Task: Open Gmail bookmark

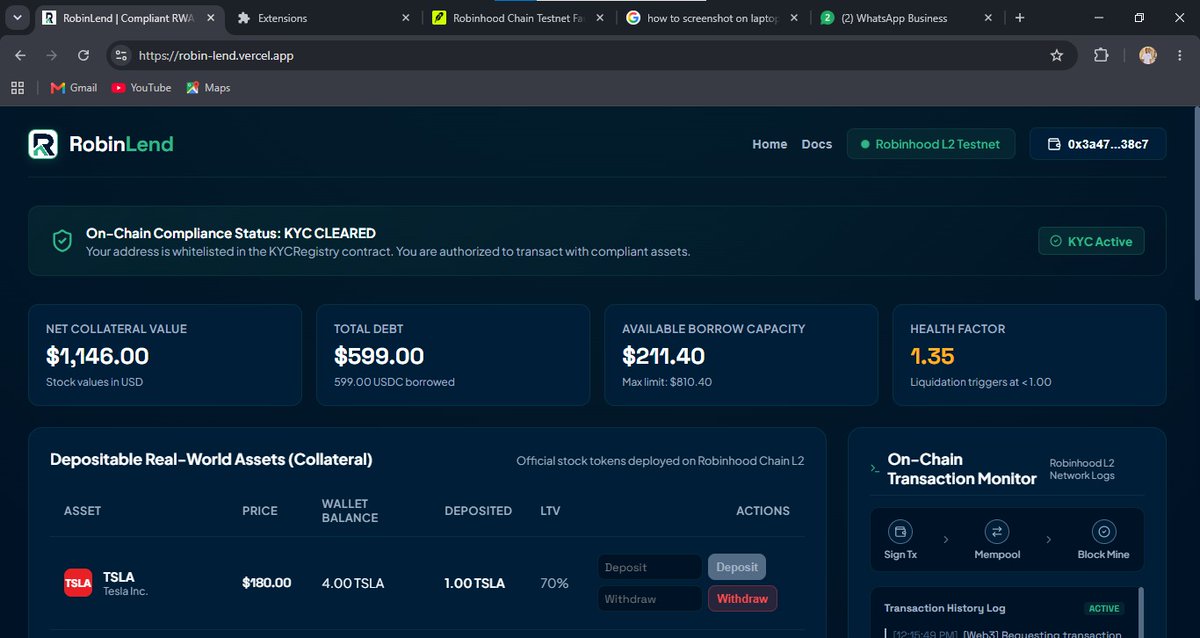Action: tap(74, 88)
